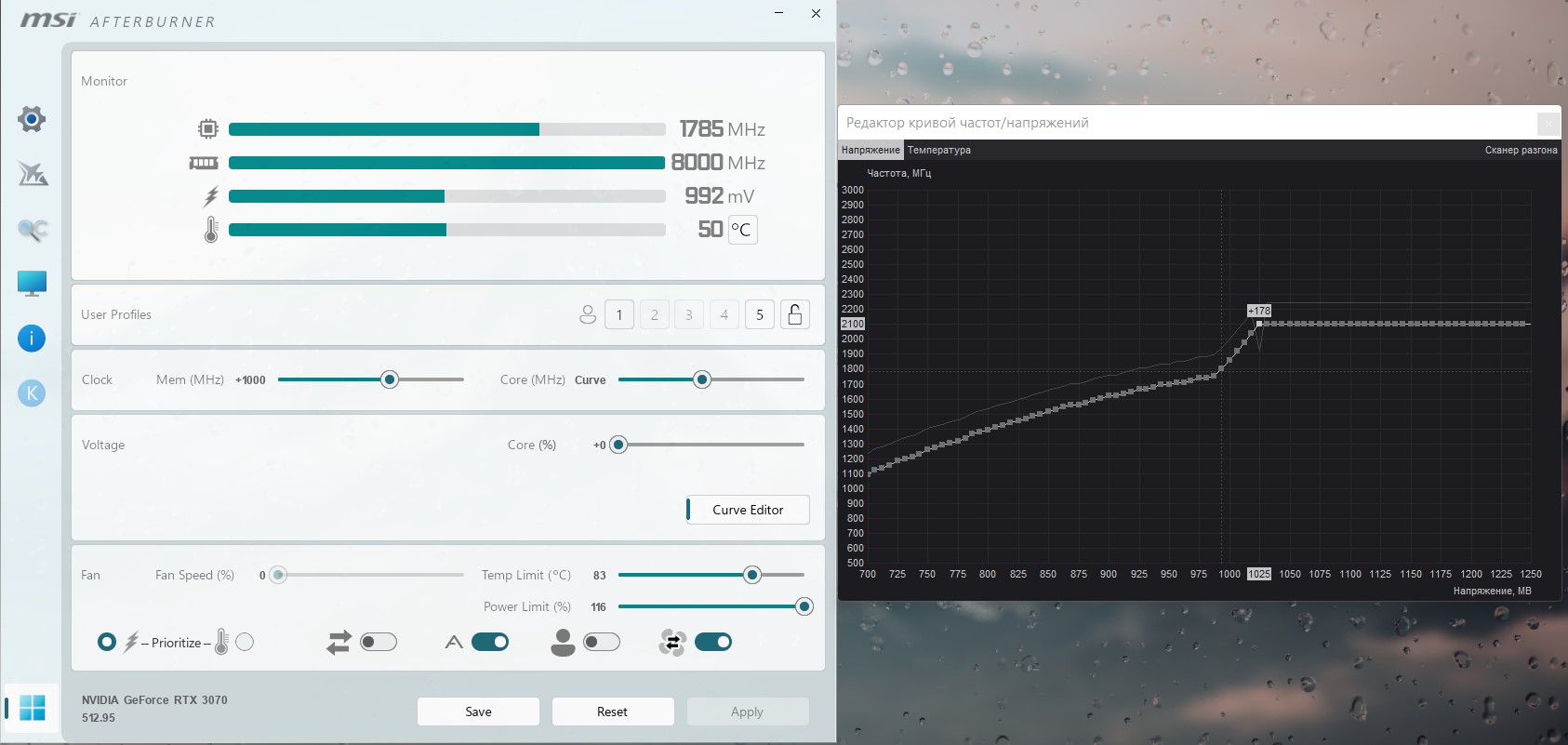This screenshot has width=1568, height=745.
Task: Click the +1000 memory clock offset value
Action: coord(250,380)
